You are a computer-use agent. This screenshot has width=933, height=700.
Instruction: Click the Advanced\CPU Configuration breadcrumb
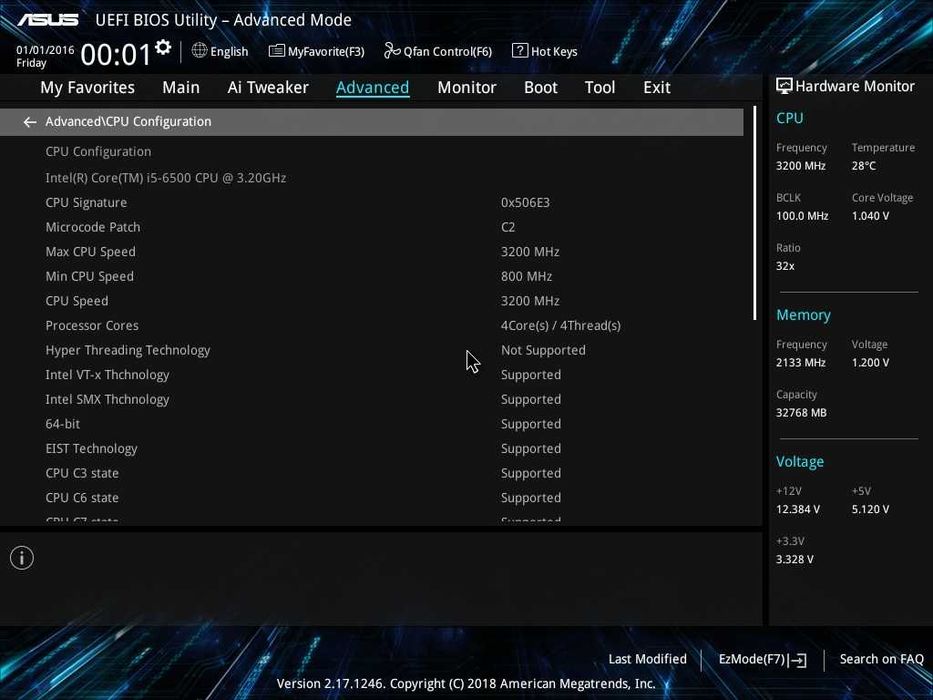coord(128,121)
